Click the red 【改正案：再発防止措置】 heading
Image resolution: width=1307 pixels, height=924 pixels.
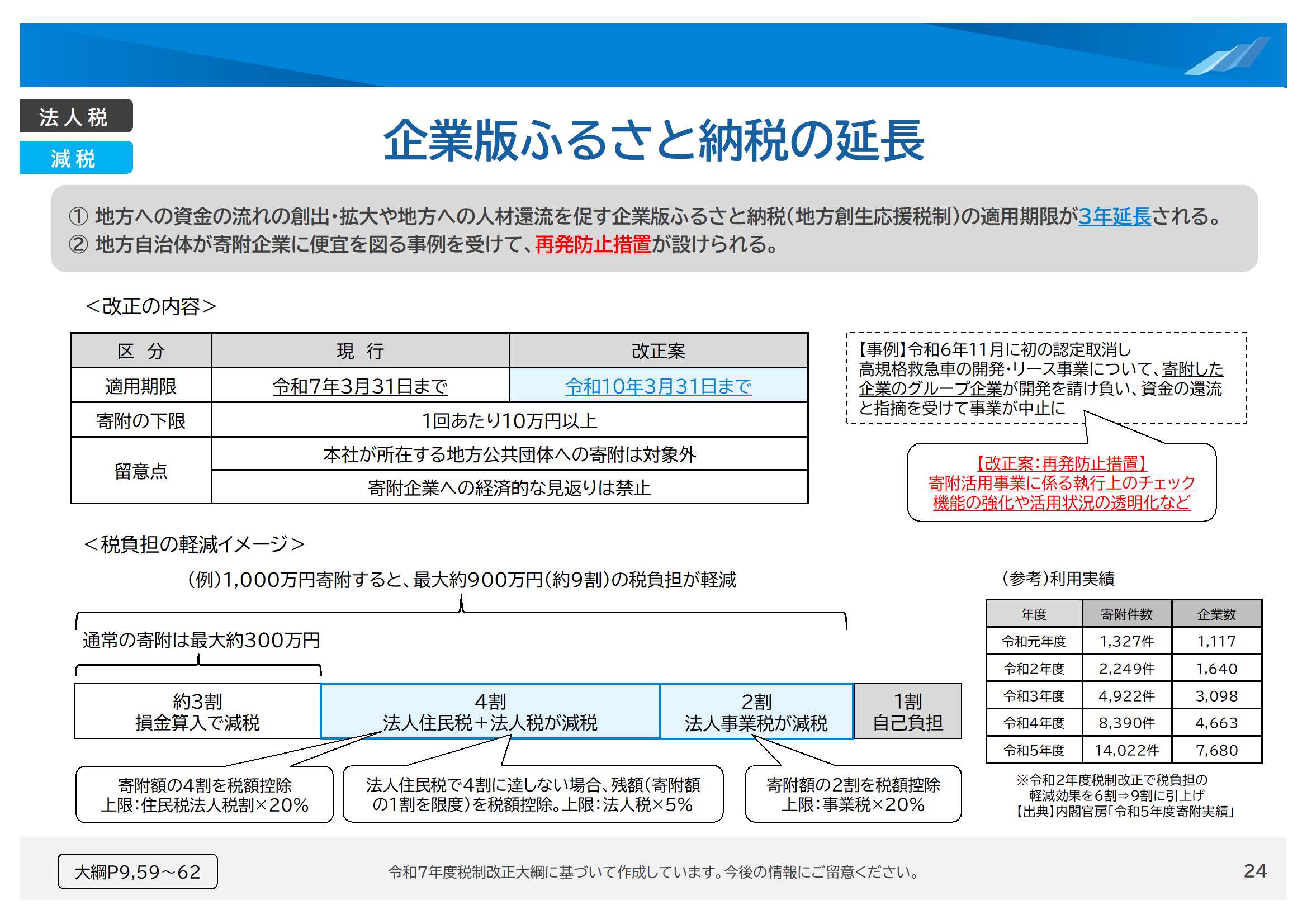point(1061,463)
